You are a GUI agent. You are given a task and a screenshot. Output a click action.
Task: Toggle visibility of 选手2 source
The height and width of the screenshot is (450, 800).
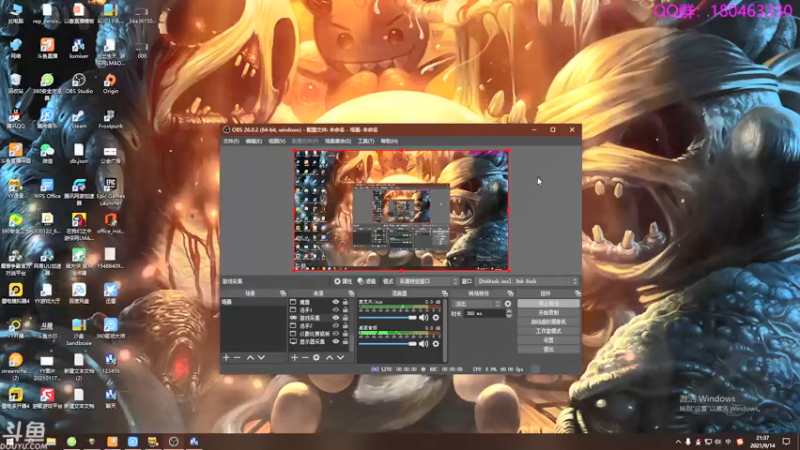click(336, 326)
